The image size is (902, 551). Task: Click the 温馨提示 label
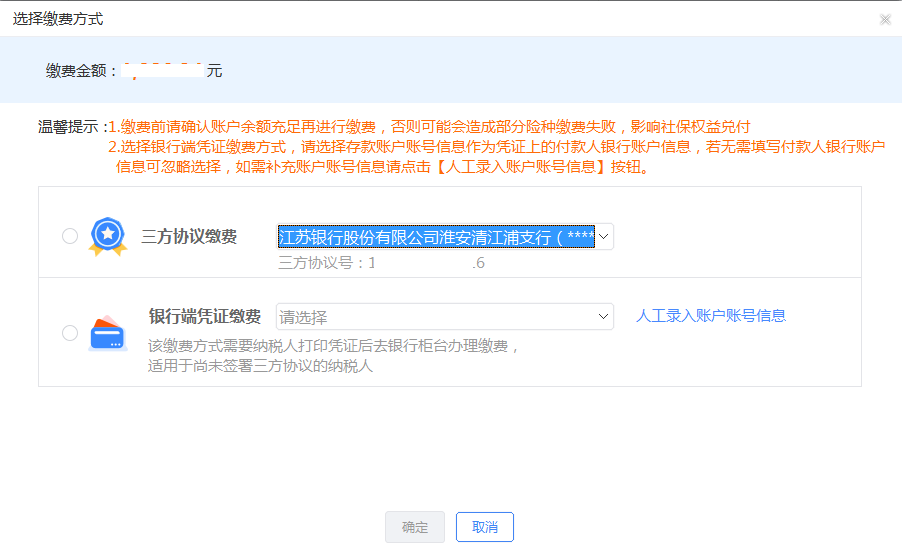tap(72, 127)
